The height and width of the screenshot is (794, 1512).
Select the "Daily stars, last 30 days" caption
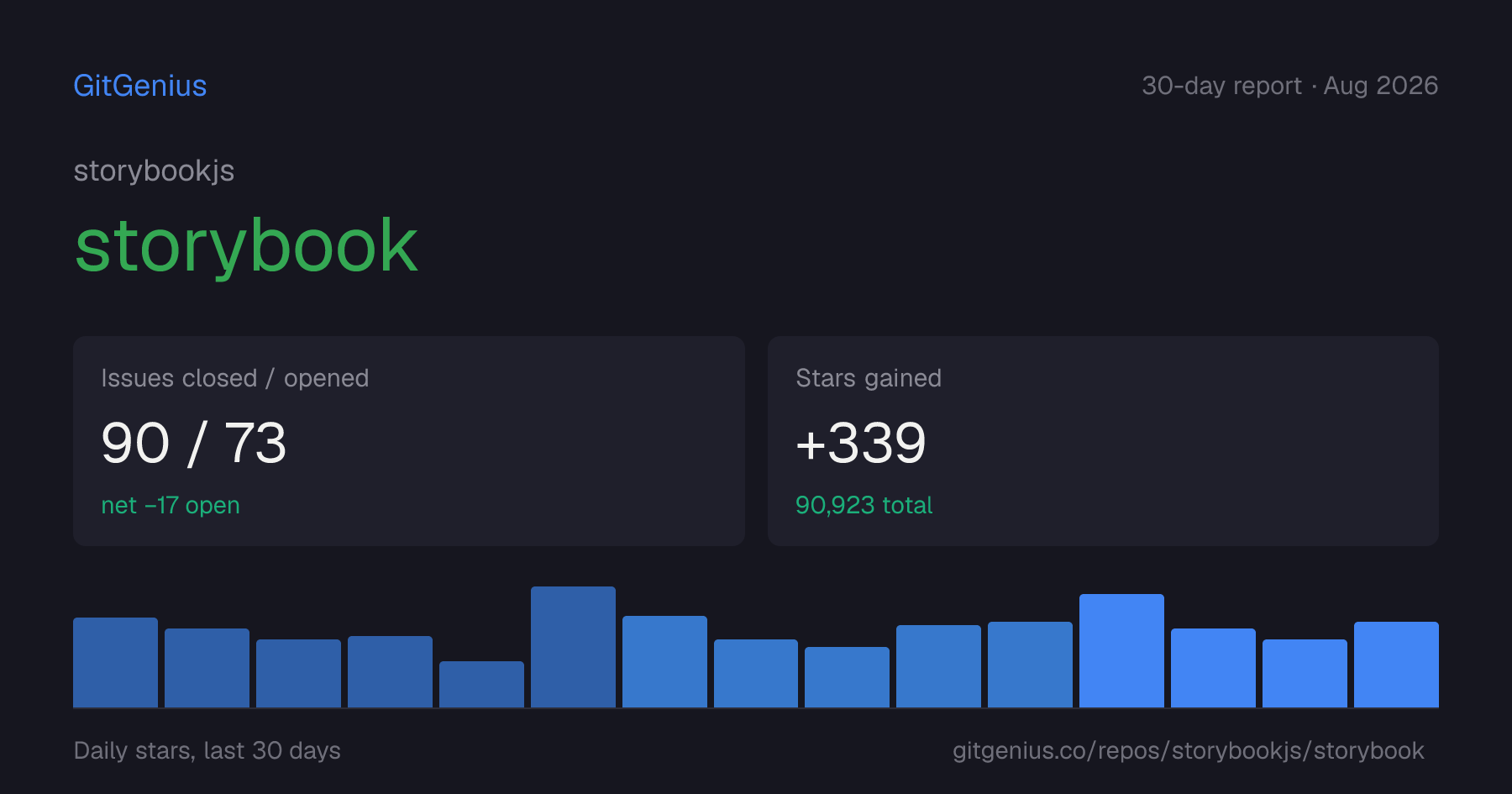(x=207, y=750)
